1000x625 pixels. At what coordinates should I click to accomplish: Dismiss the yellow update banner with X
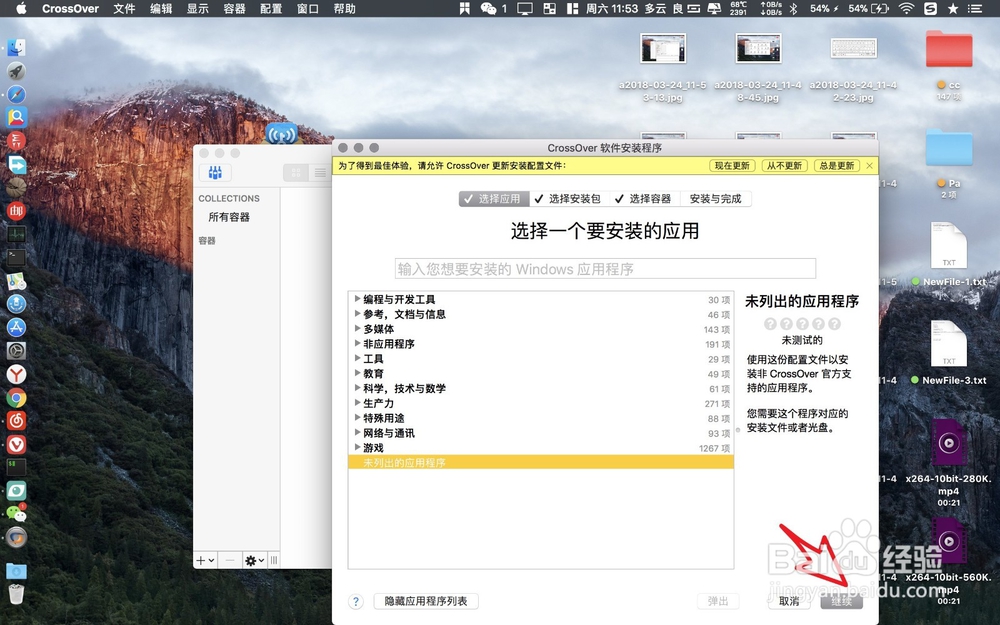(869, 165)
